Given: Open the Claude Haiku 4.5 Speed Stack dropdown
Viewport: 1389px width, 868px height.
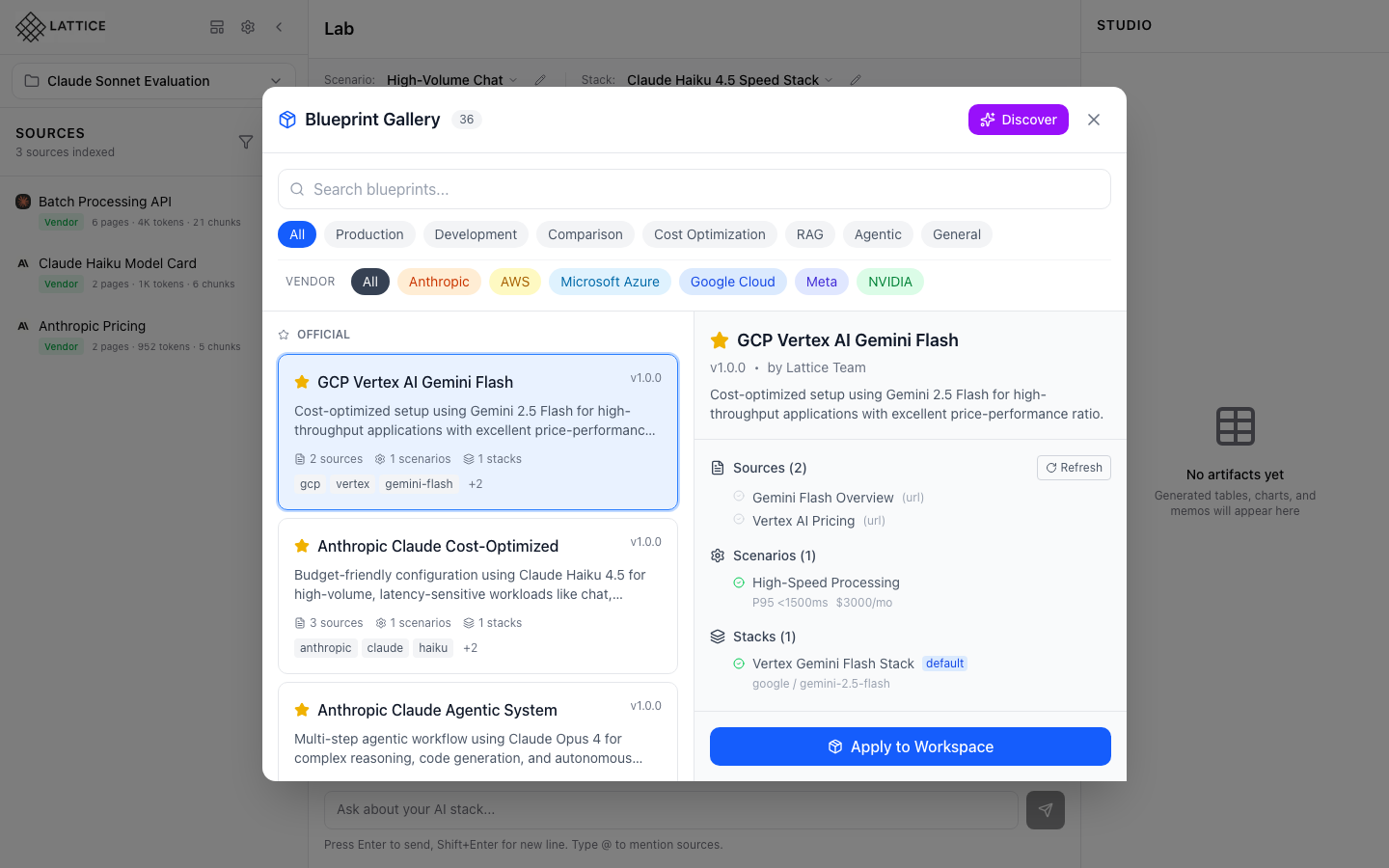Looking at the screenshot, I should point(729,80).
